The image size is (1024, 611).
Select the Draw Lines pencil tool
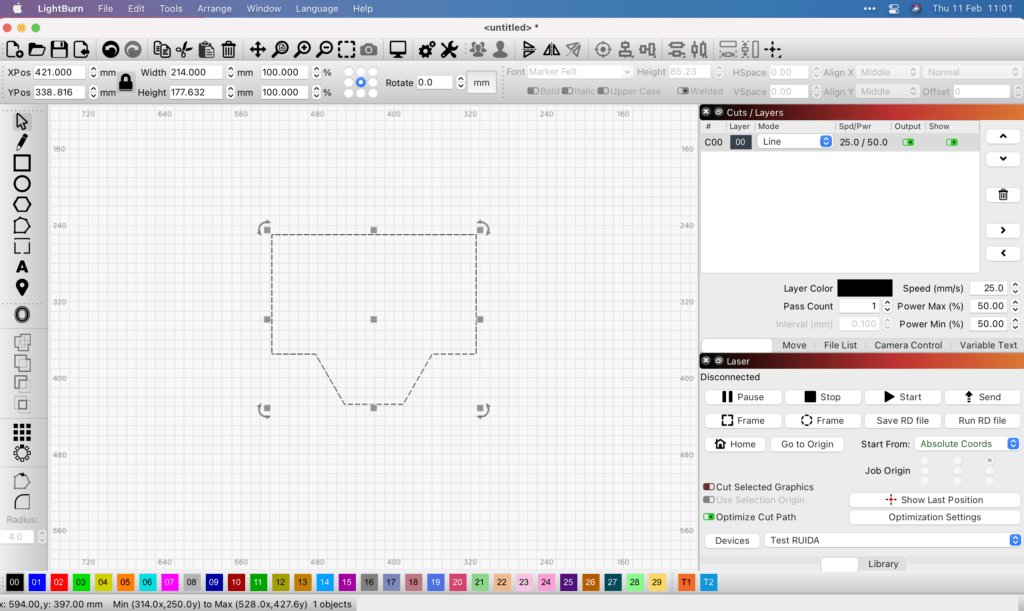click(22, 142)
